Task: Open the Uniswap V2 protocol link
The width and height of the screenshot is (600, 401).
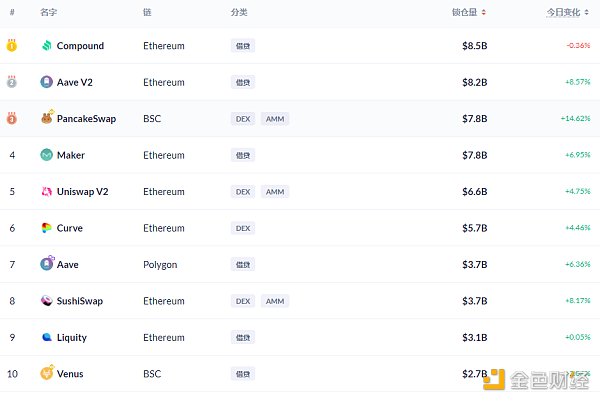Action: click(x=83, y=192)
